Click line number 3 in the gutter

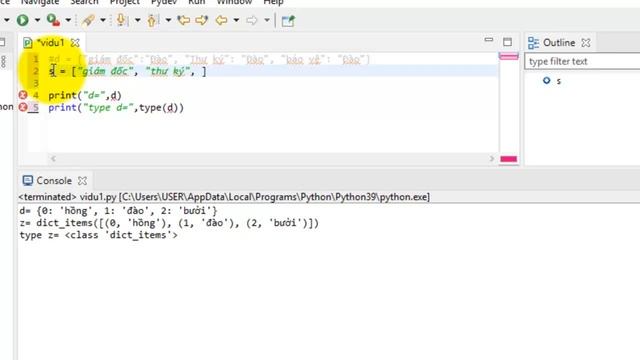[x=36, y=84]
